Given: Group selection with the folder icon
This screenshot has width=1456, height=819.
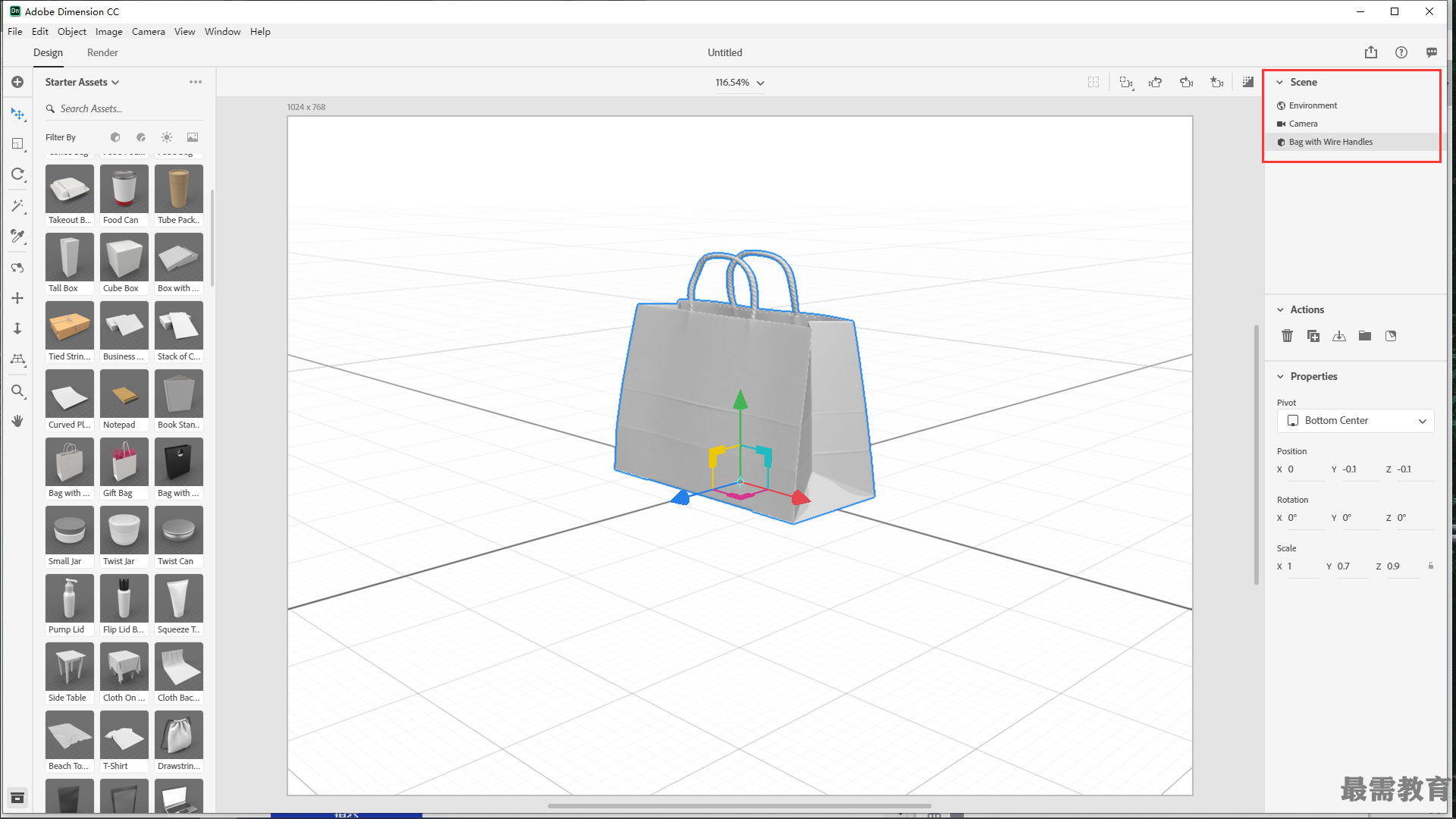Looking at the screenshot, I should tap(1365, 336).
